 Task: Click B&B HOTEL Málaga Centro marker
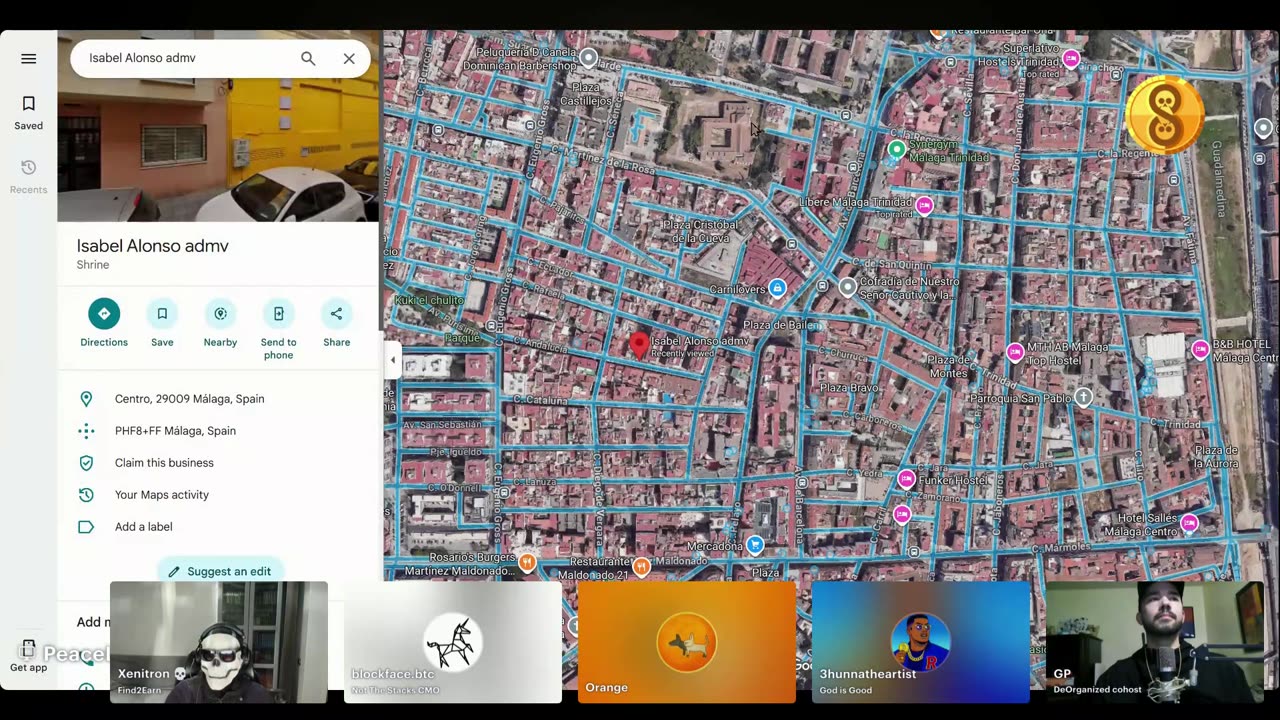[x=1200, y=349]
